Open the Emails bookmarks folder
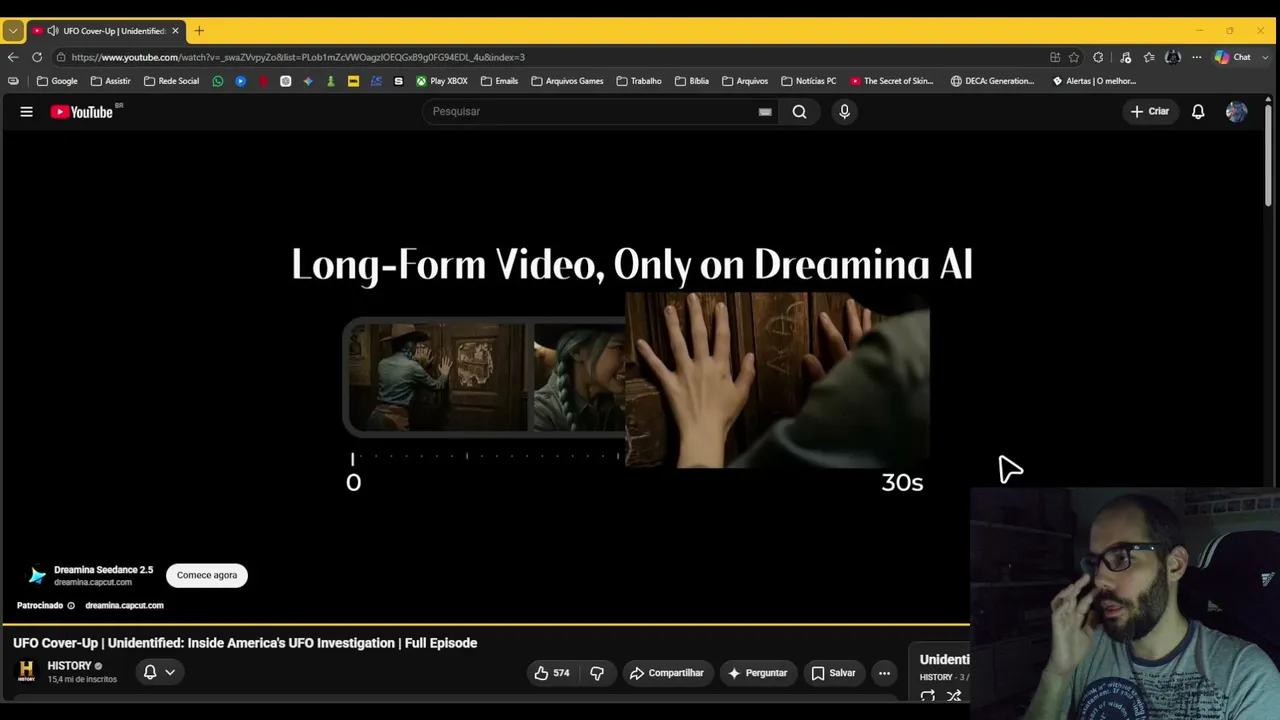The width and height of the screenshot is (1280, 720). coord(499,81)
